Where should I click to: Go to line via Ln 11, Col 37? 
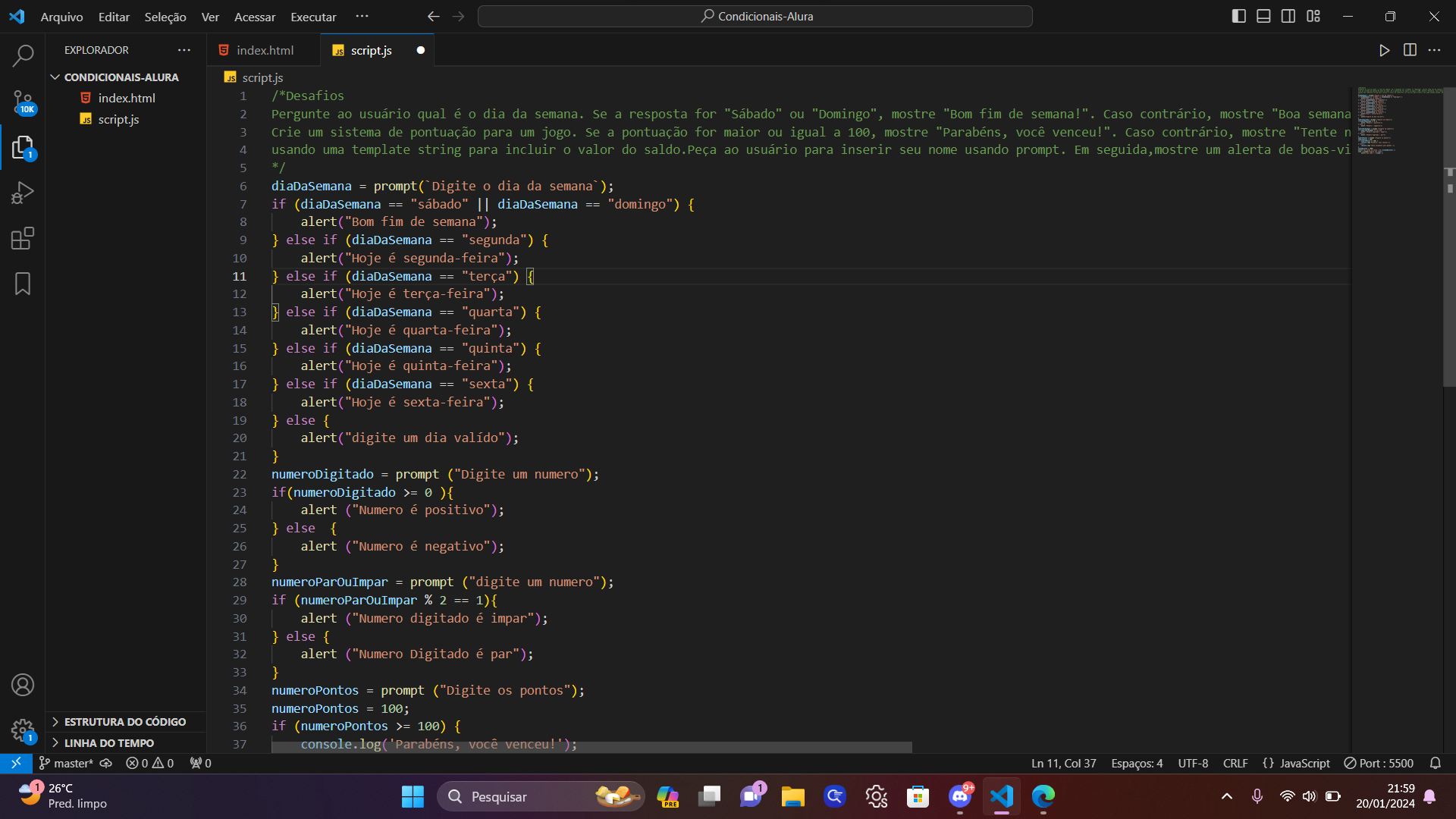pyautogui.click(x=1063, y=763)
